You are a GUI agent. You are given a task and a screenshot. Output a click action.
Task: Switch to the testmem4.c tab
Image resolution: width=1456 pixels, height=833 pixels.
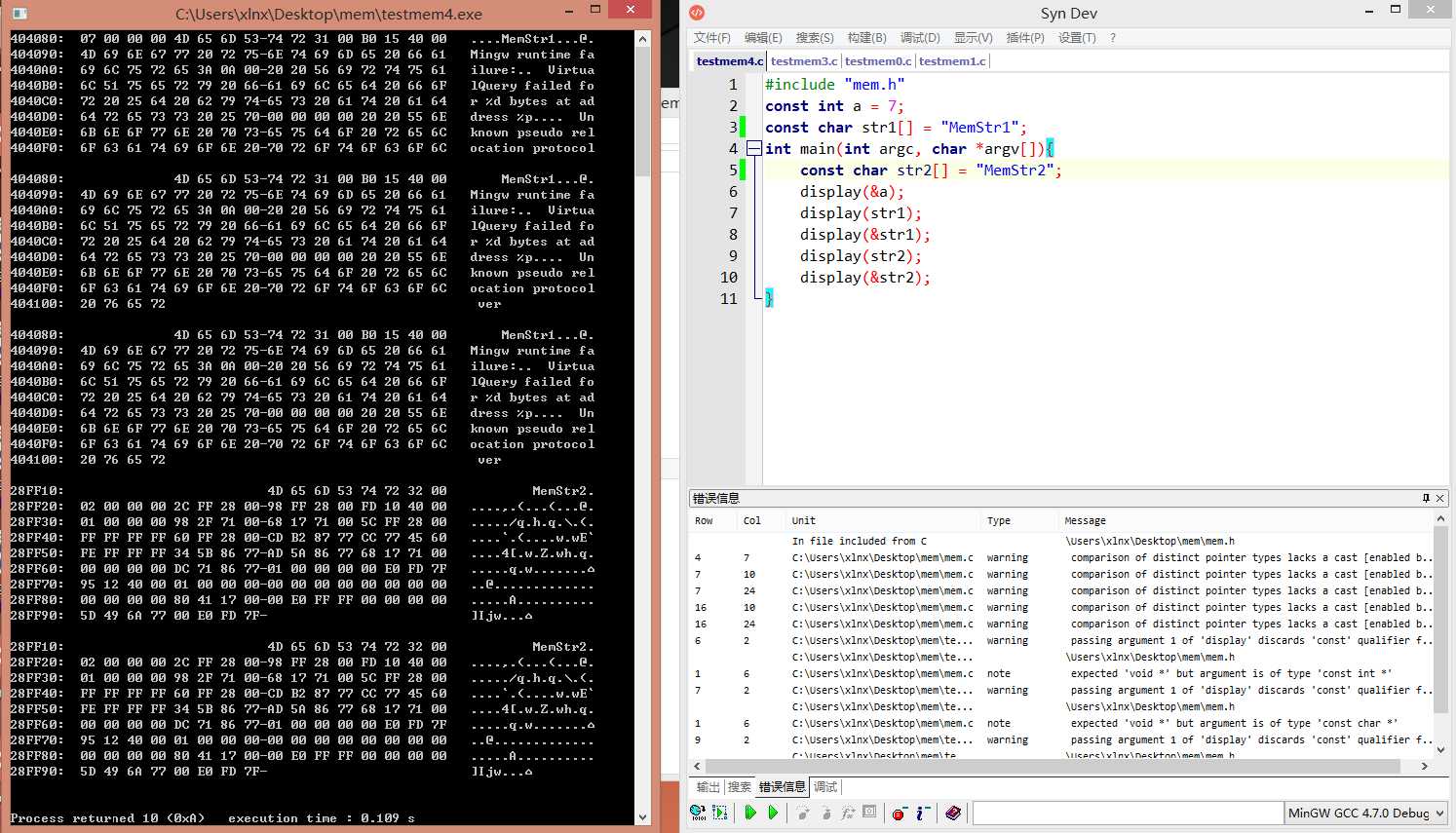point(730,60)
